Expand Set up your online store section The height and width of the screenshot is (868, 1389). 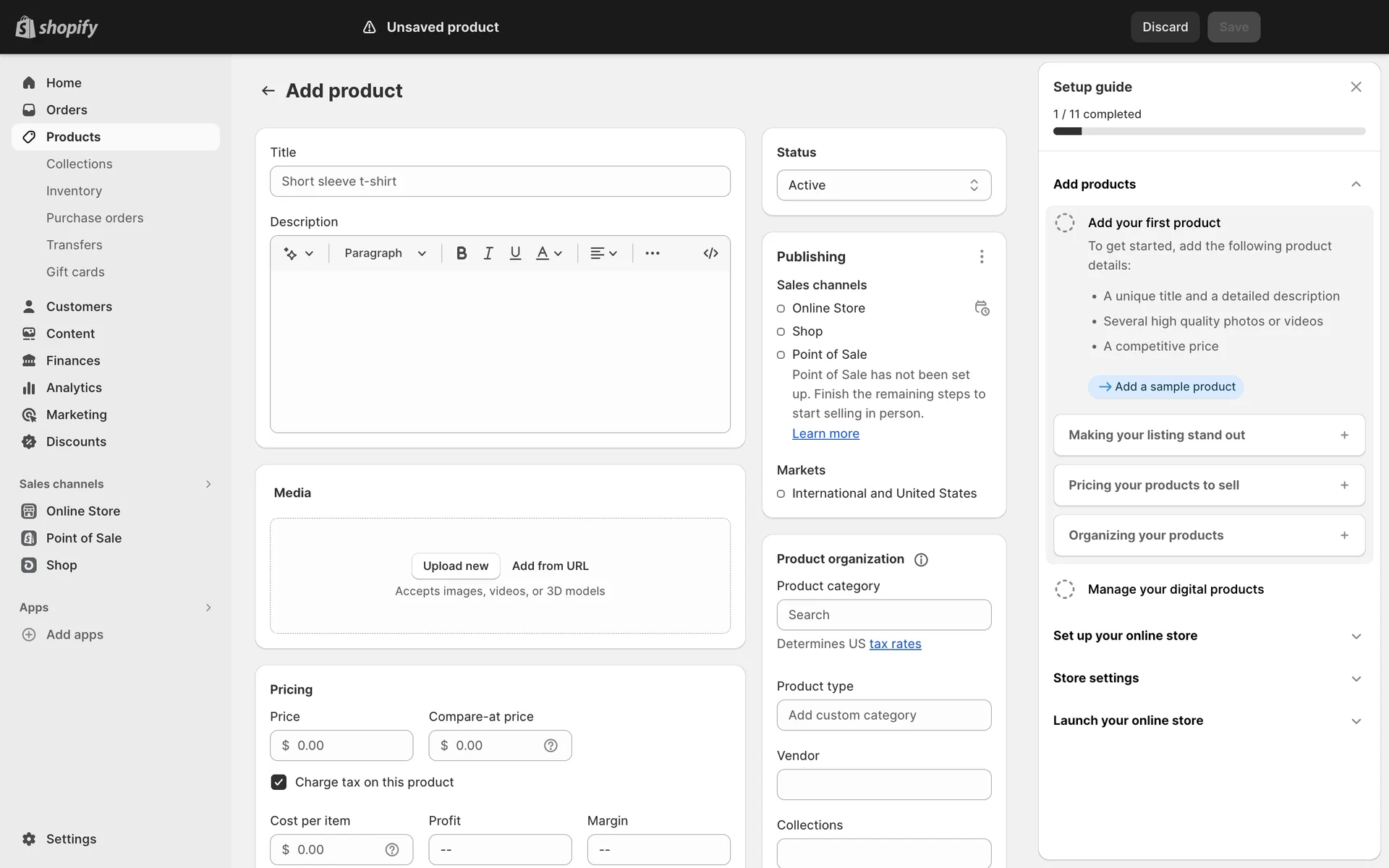[x=1208, y=636]
